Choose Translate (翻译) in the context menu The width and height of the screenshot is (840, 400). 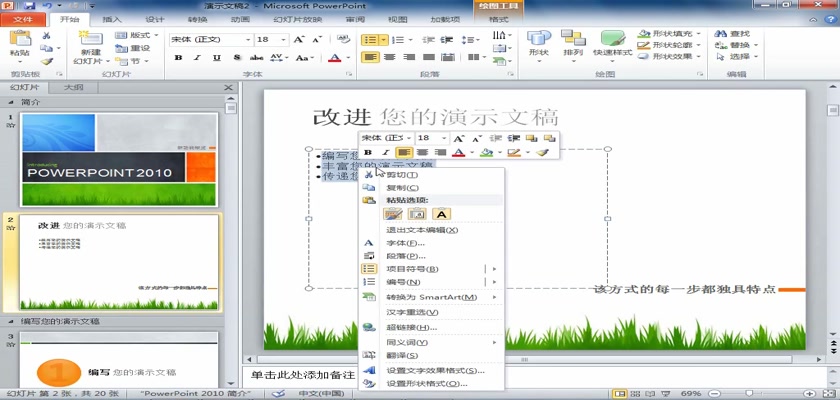(x=431, y=356)
